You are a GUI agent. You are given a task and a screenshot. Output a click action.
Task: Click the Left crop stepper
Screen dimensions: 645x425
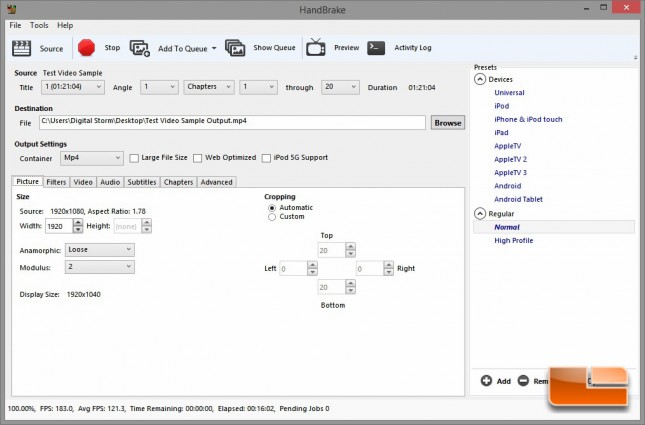coord(312,269)
